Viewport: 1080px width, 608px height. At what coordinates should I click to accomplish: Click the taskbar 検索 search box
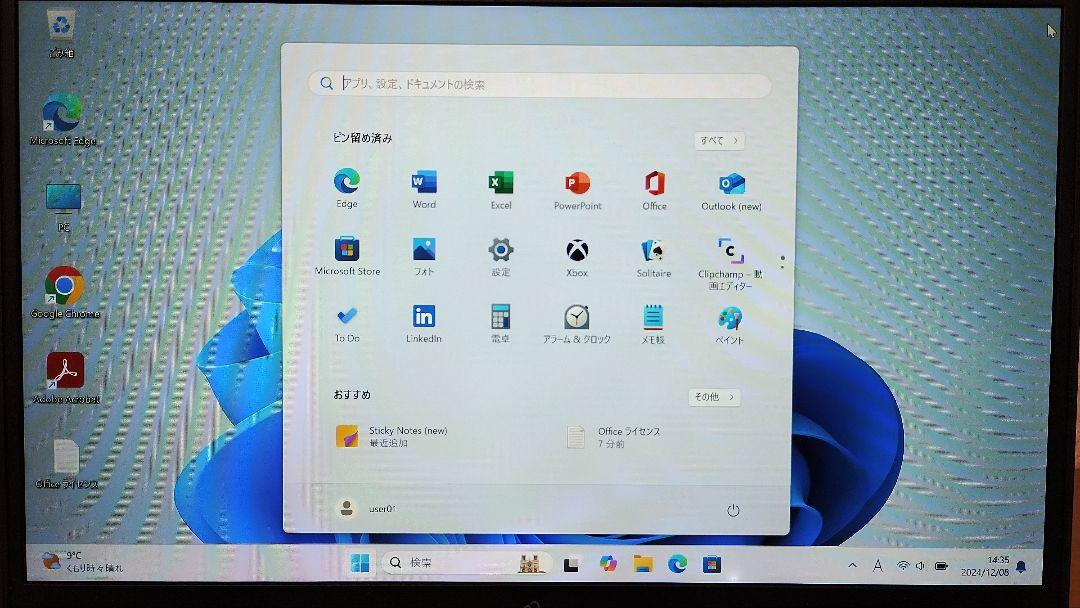pos(467,563)
